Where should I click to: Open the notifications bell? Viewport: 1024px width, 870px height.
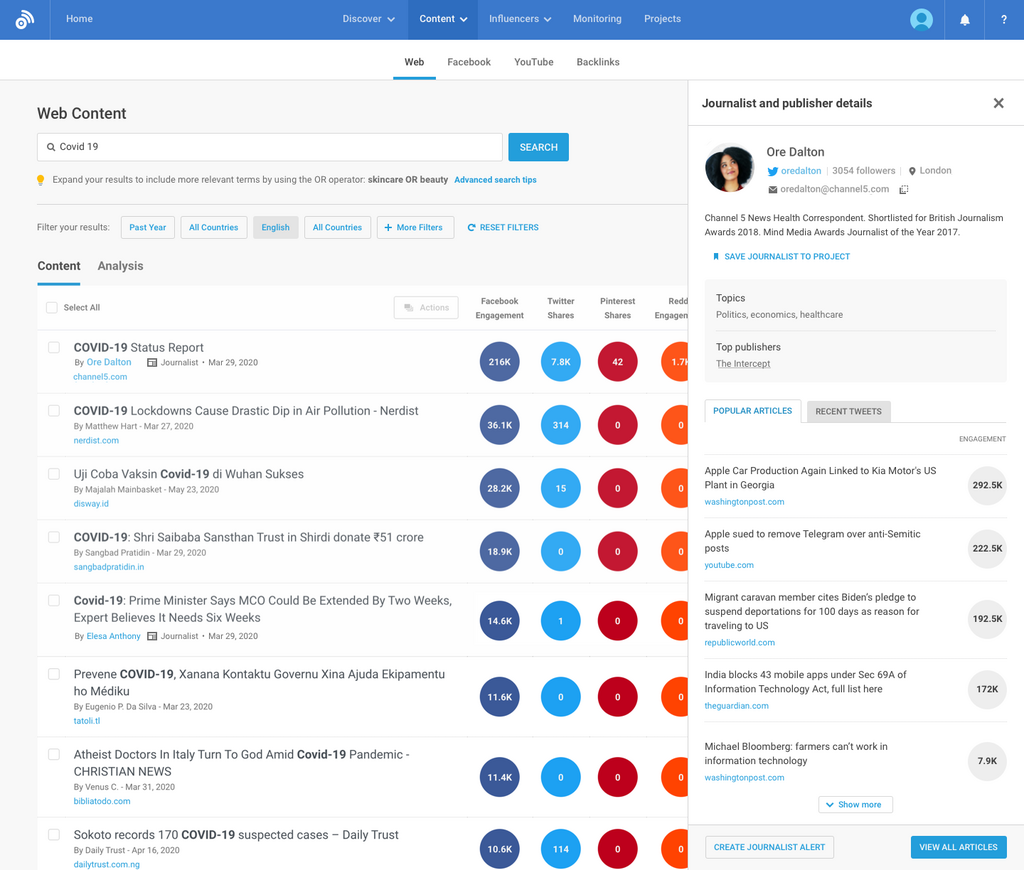tap(964, 19)
